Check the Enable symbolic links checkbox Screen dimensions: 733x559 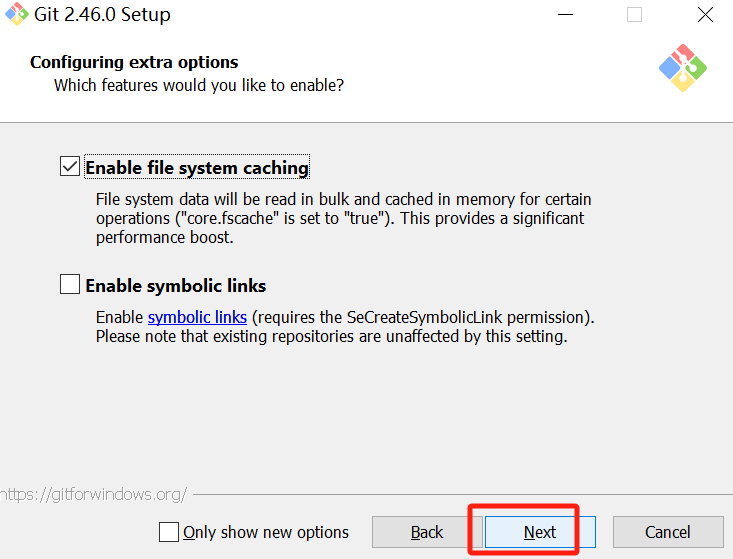[70, 284]
